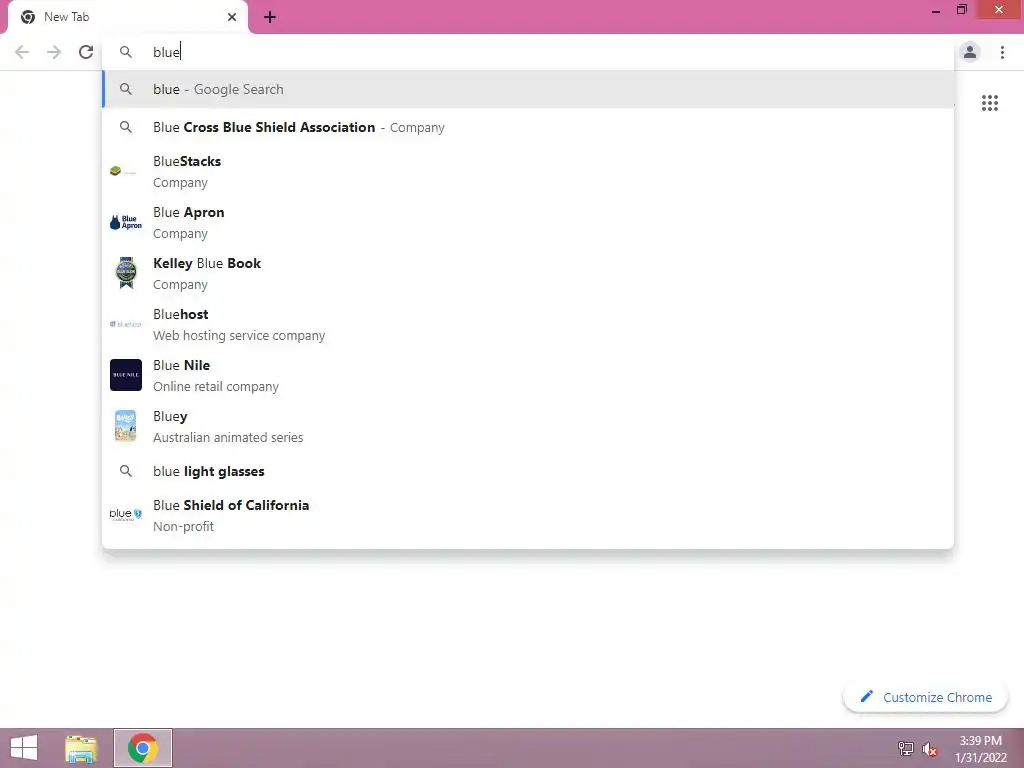Click the BlueStacks logo icon

(x=123, y=171)
